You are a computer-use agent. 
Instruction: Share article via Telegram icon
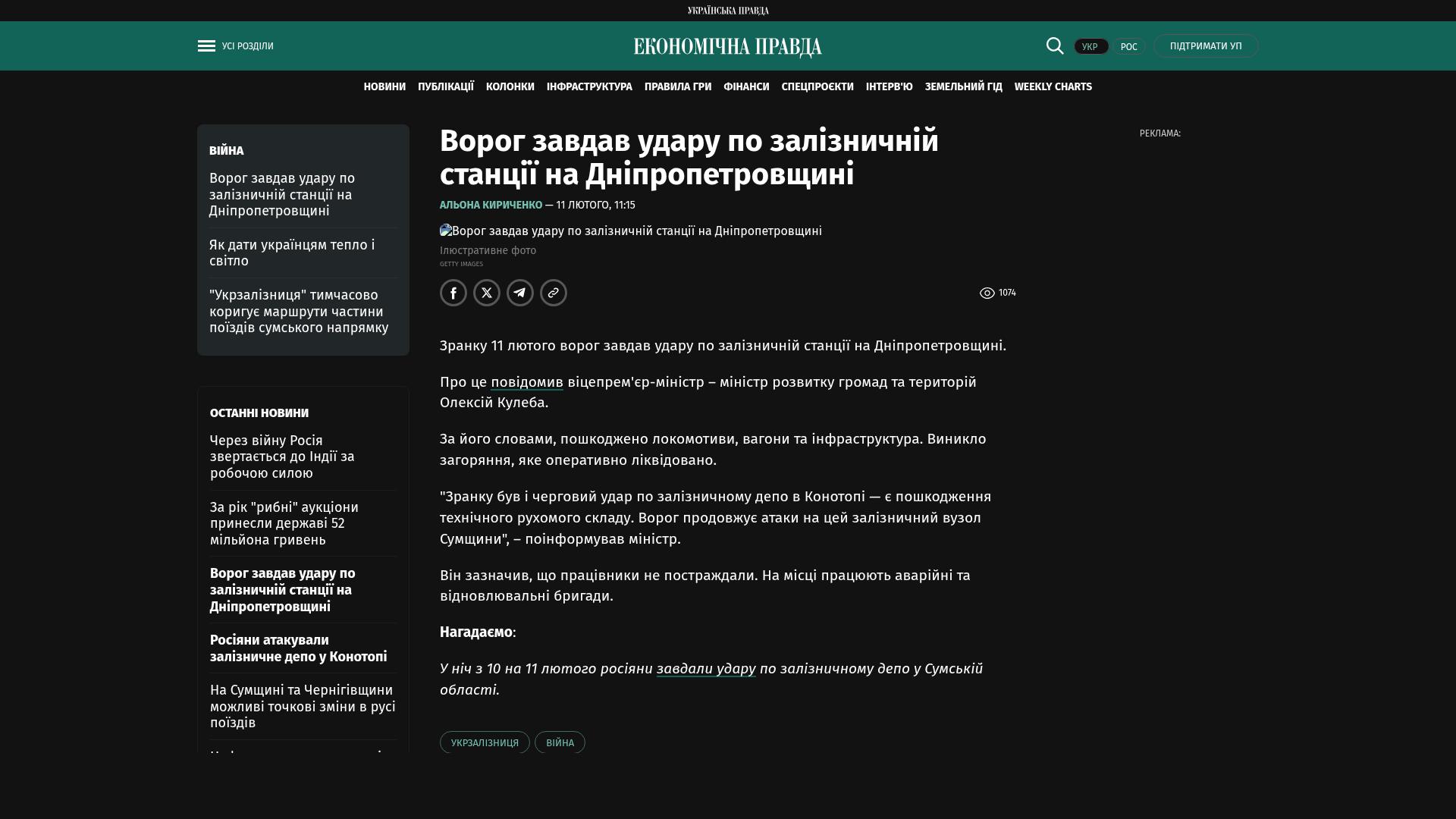(x=520, y=293)
